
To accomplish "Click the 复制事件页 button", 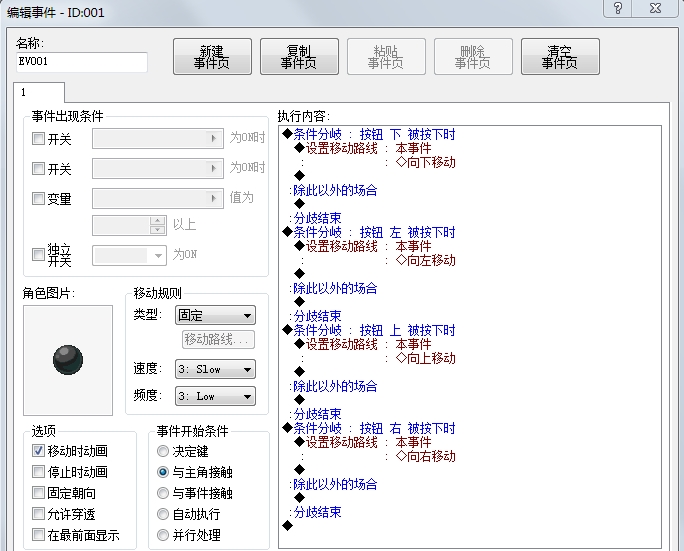I will click(x=299, y=57).
